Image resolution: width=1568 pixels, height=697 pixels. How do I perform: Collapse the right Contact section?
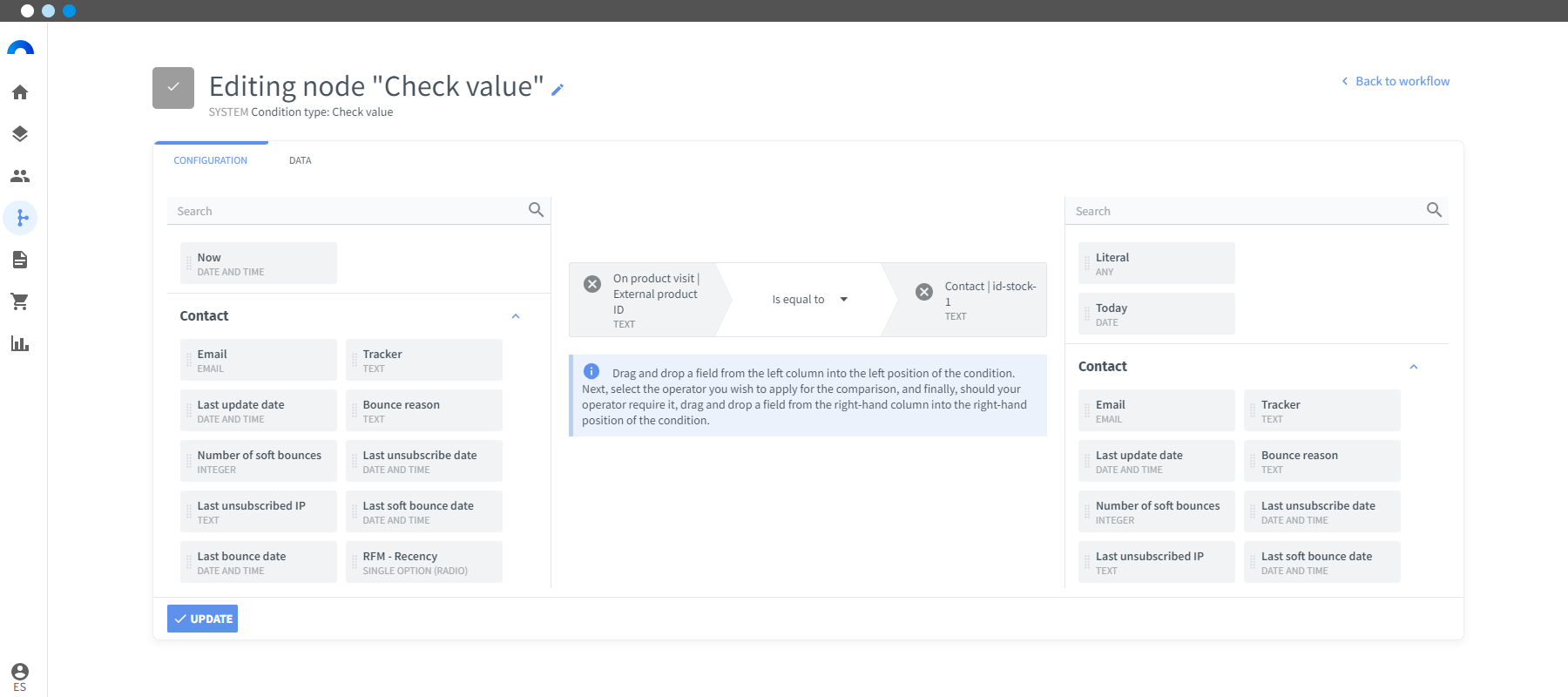click(x=1414, y=367)
